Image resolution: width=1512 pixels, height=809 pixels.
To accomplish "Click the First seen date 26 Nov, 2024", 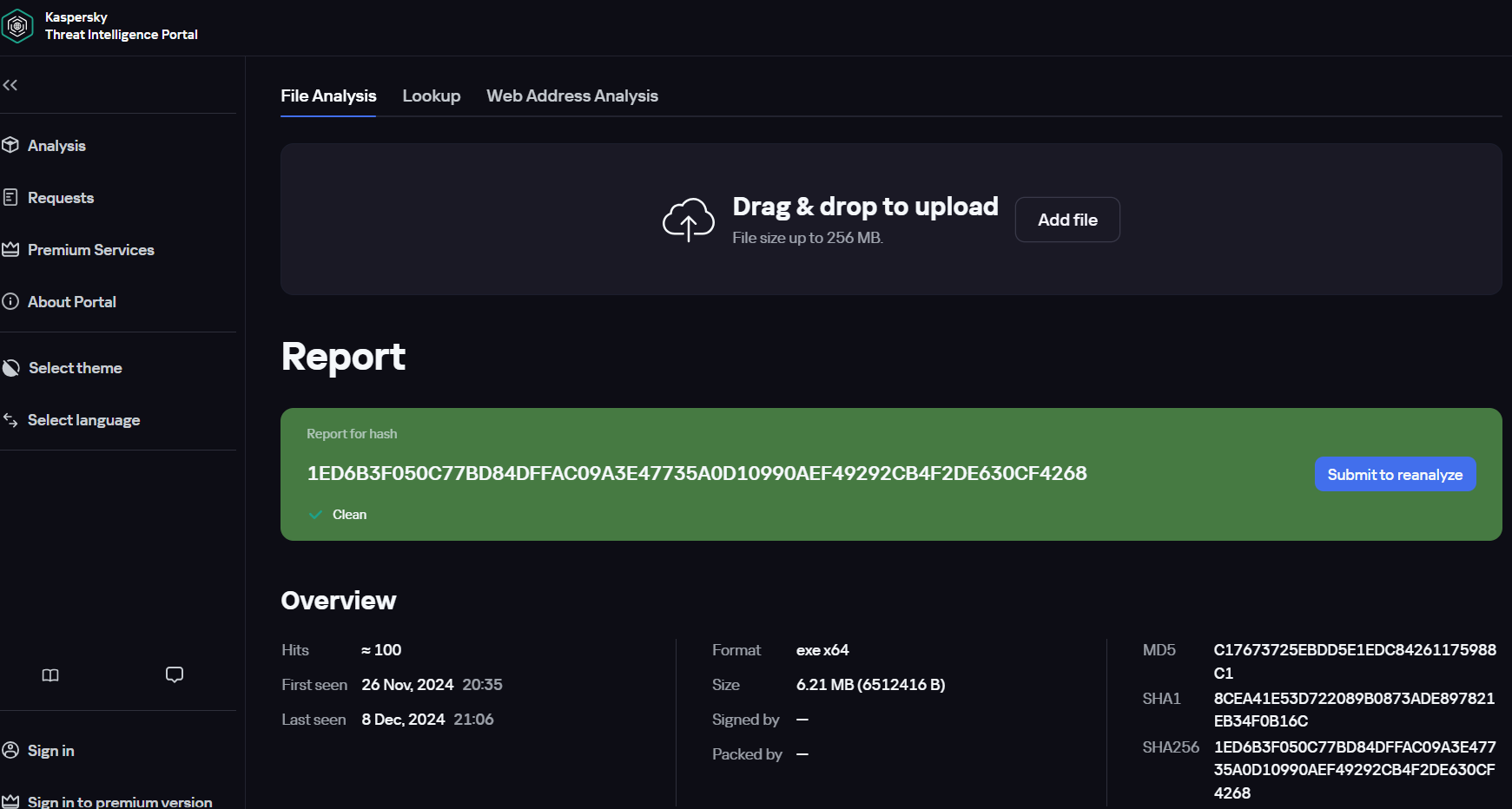I will pos(407,685).
